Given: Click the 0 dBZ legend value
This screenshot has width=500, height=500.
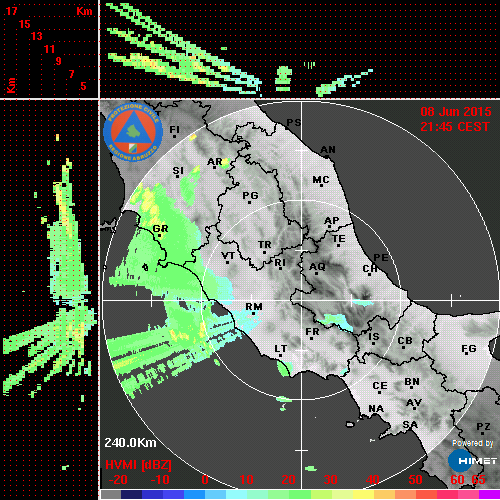Looking at the screenshot, I should (x=205, y=480).
